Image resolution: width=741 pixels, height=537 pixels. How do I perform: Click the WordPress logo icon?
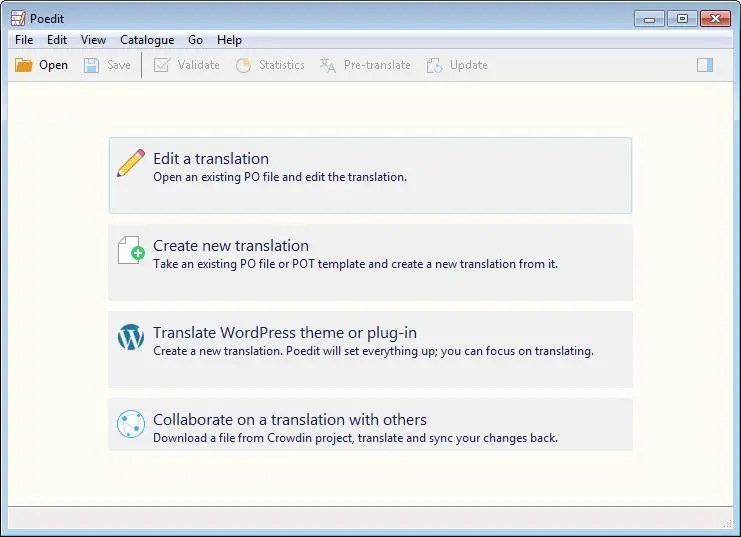(x=131, y=337)
